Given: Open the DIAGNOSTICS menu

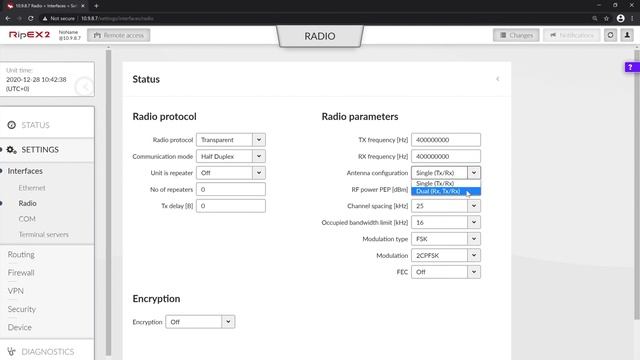Looking at the screenshot, I should [47, 351].
